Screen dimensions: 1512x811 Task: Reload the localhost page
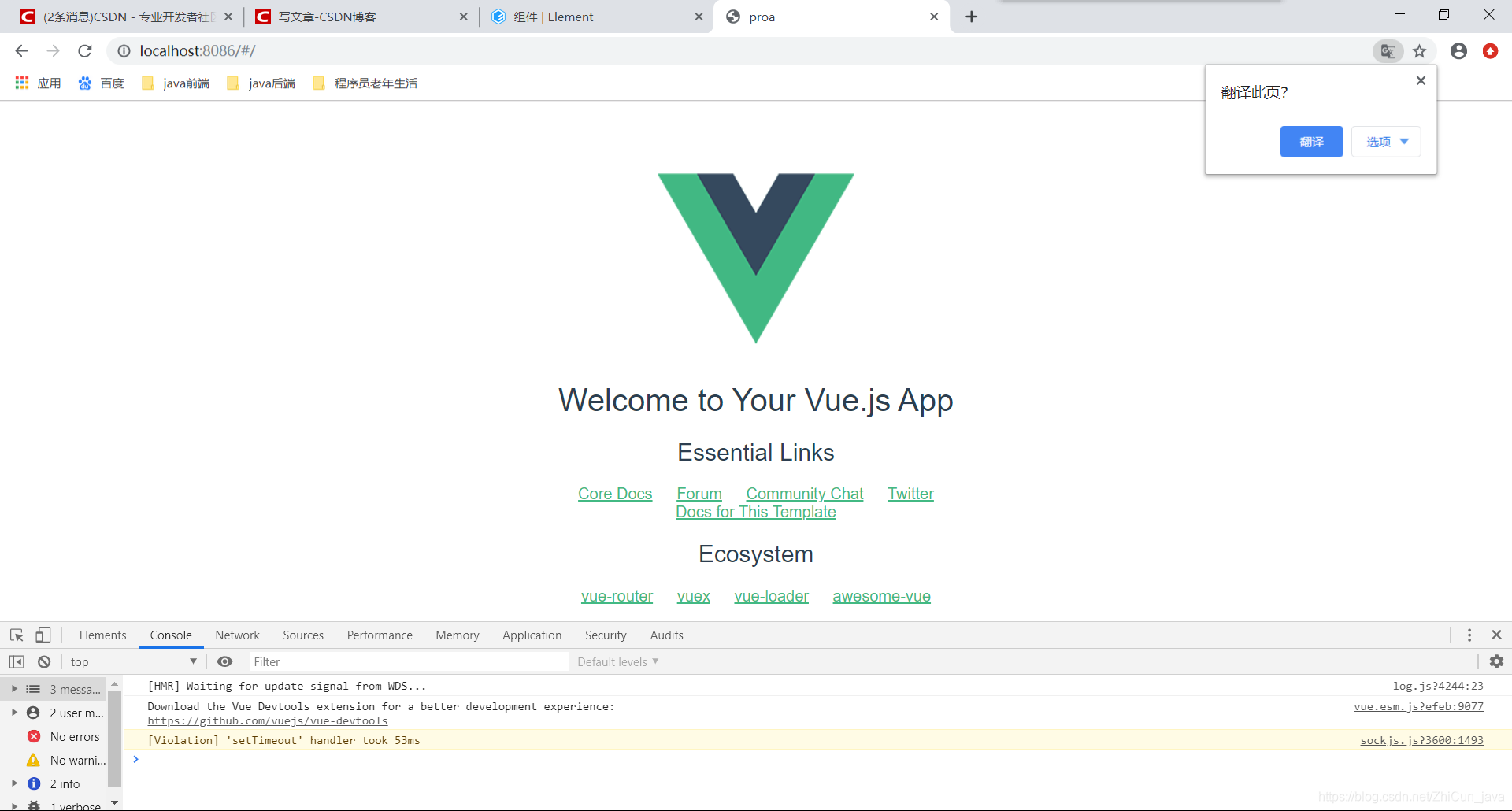(85, 51)
